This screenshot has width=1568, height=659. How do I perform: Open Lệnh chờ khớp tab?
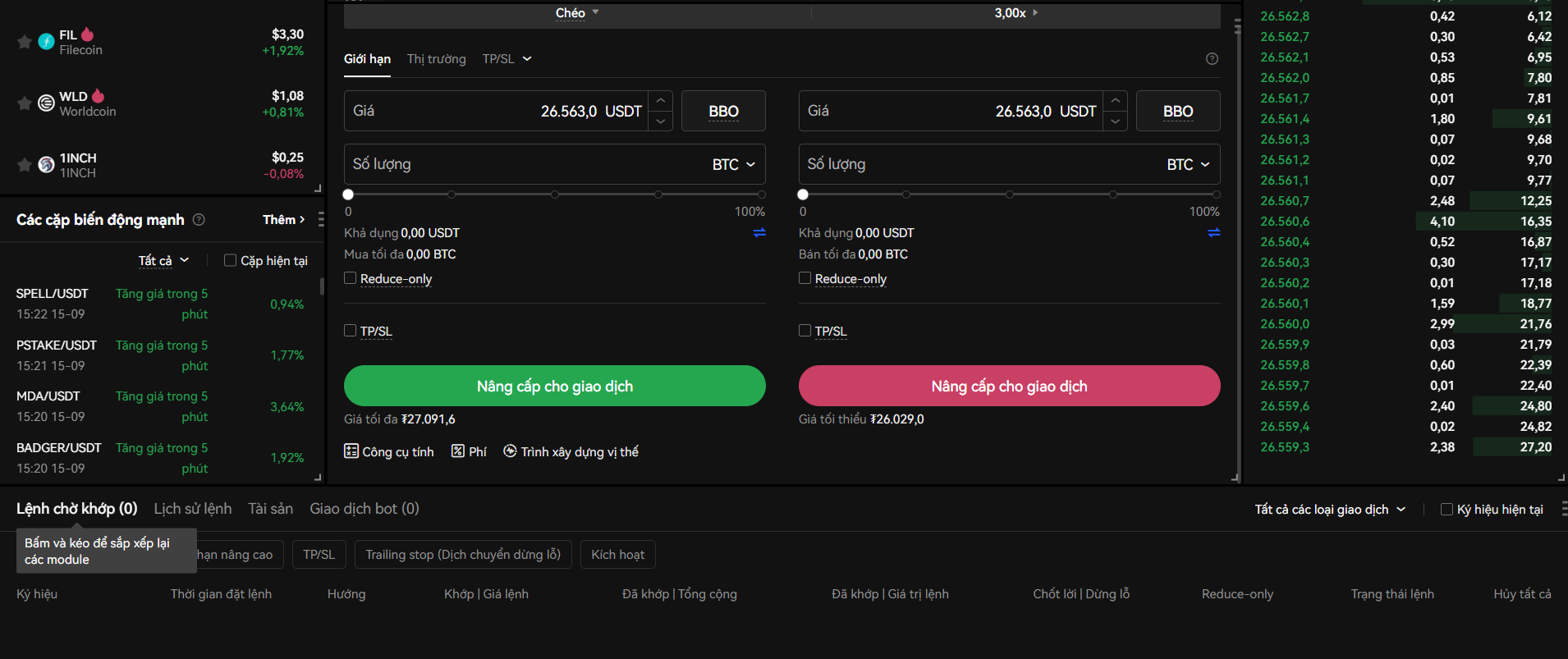point(77,509)
